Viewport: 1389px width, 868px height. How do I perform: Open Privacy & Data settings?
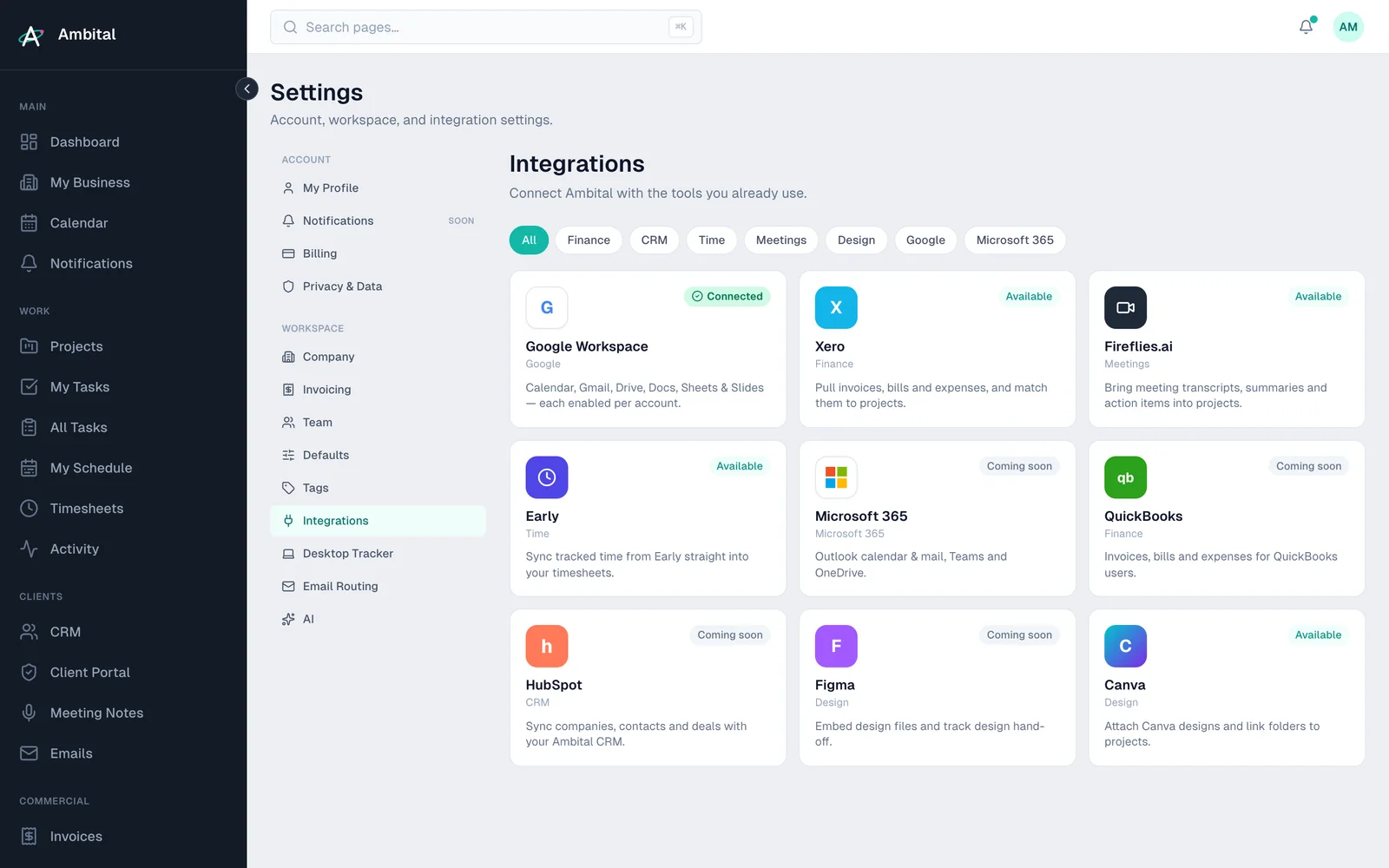tap(378, 286)
